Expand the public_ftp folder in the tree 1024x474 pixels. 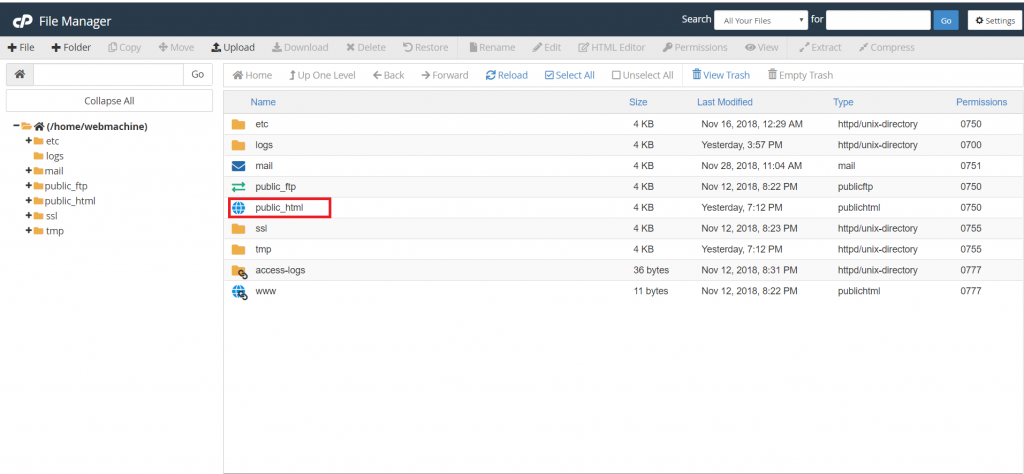pos(29,185)
